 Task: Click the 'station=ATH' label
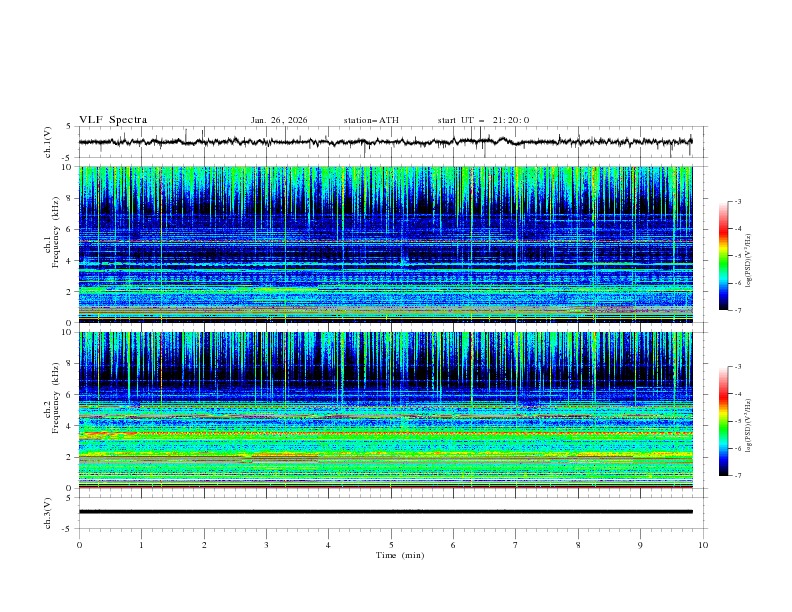(x=371, y=120)
